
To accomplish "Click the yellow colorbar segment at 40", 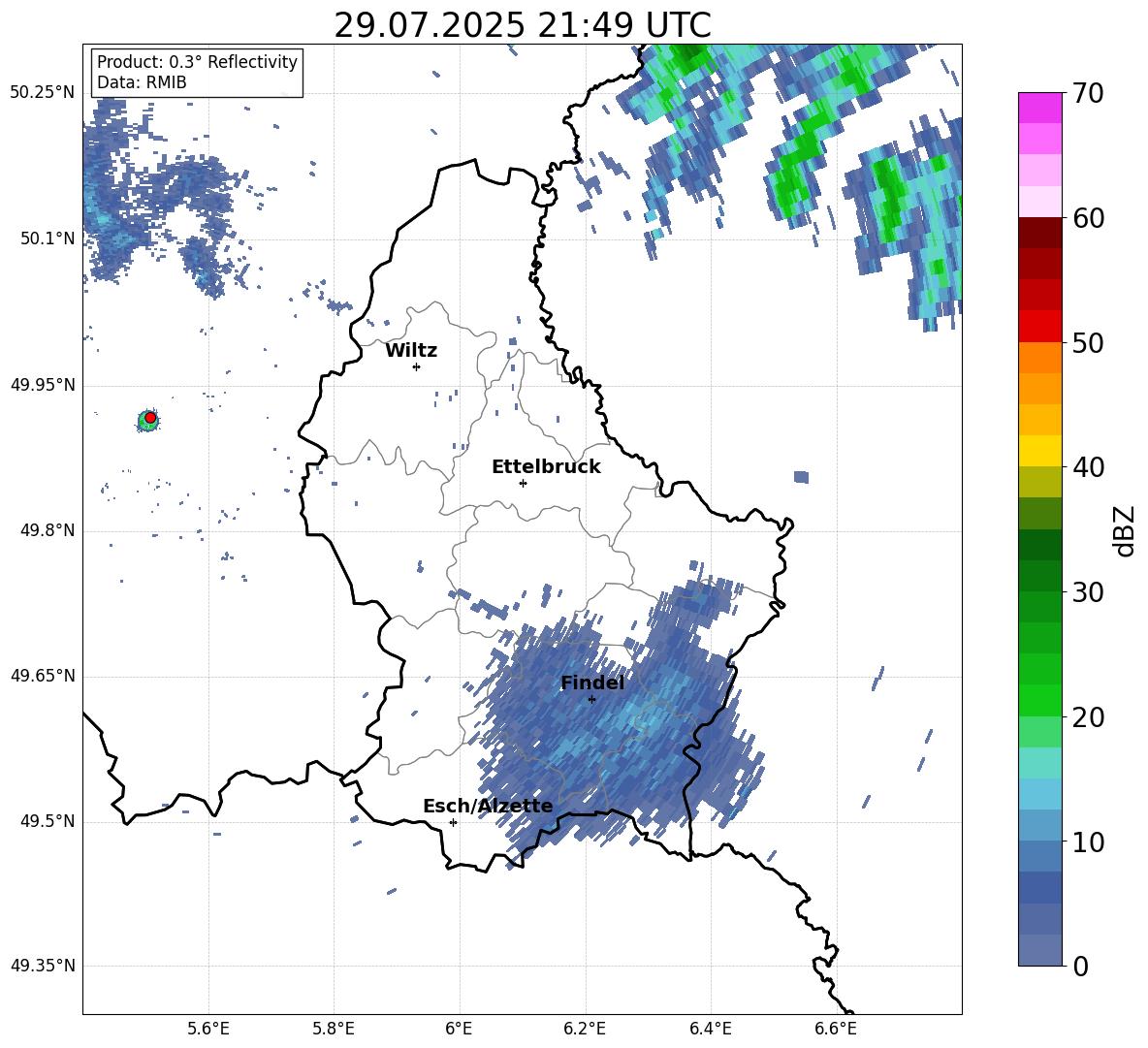I will [x=1039, y=452].
